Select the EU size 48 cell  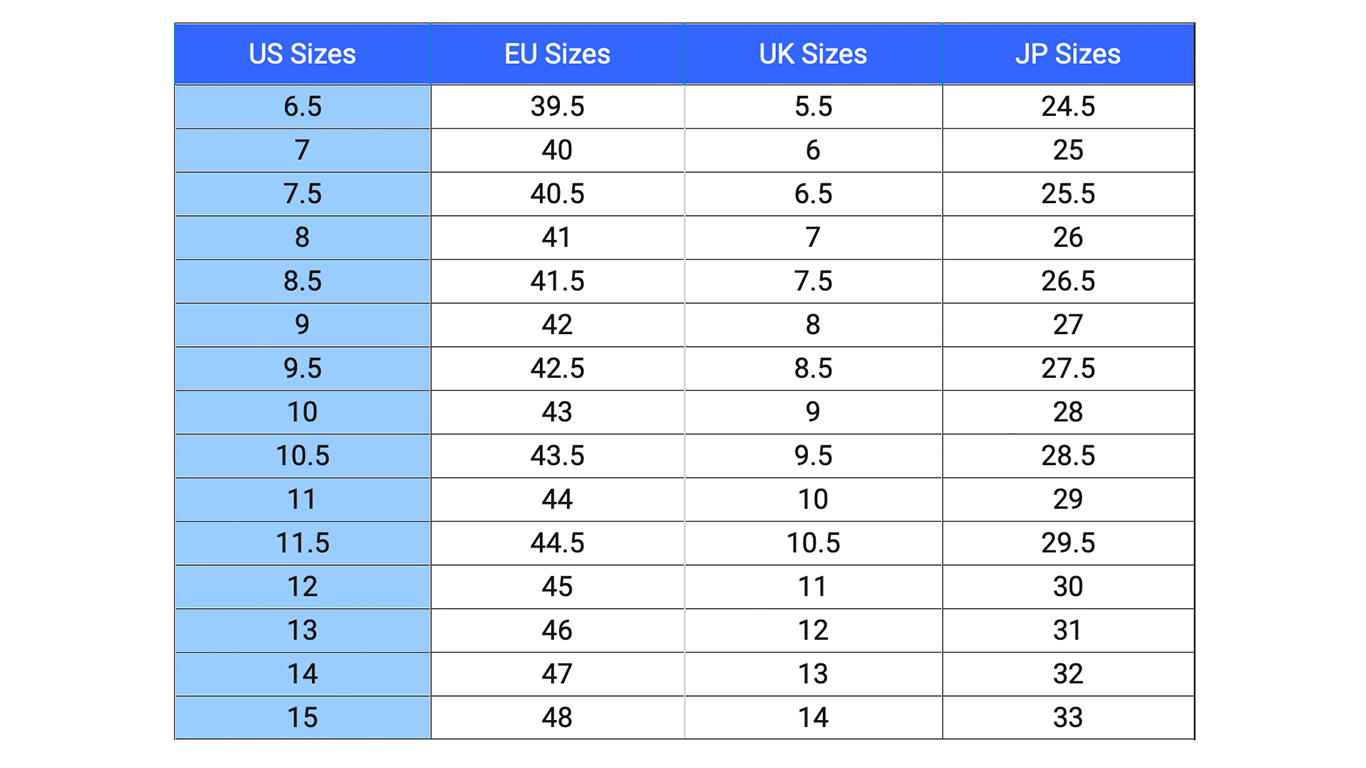click(558, 718)
